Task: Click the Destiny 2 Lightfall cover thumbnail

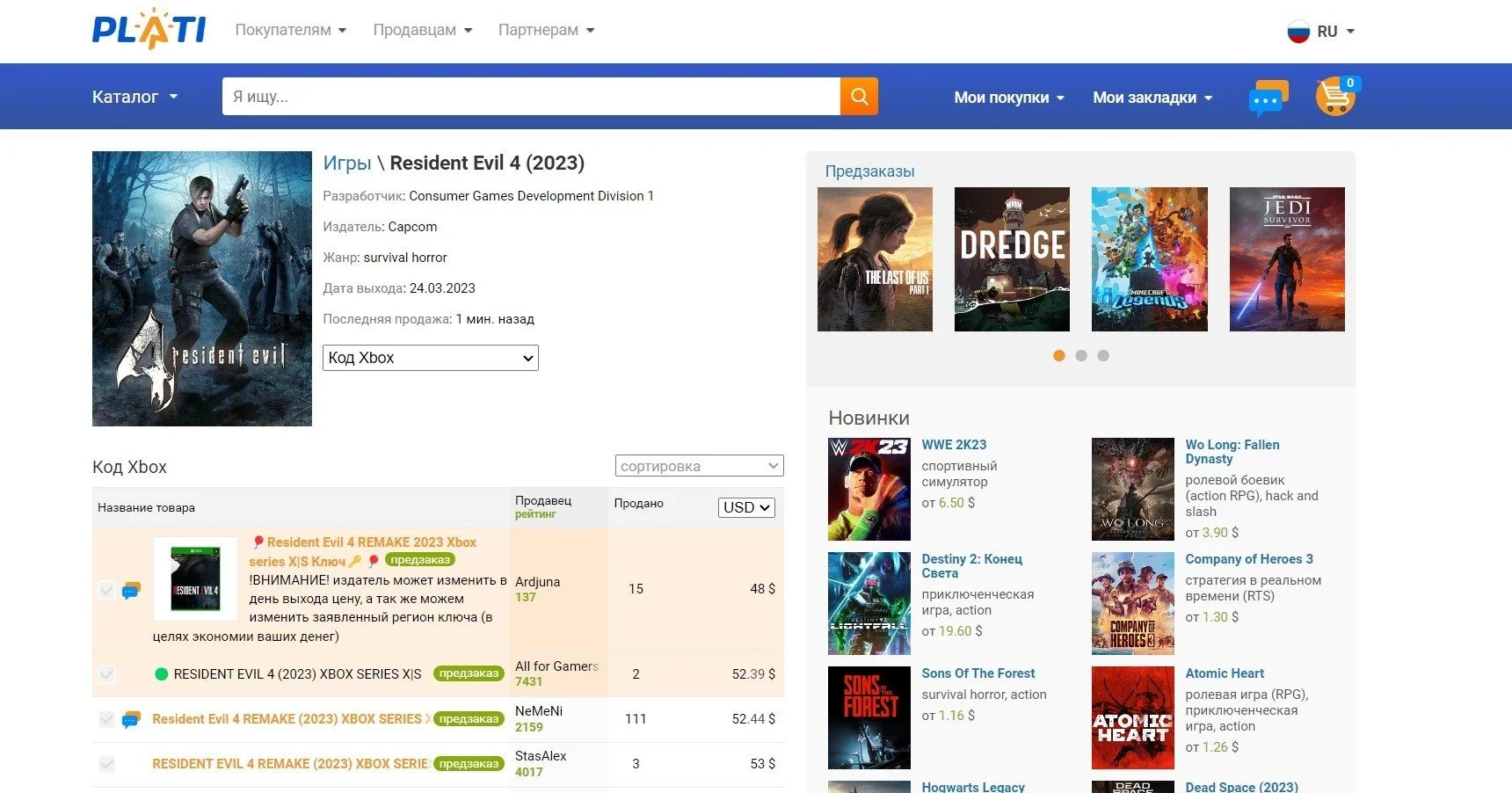Action: tap(869, 603)
